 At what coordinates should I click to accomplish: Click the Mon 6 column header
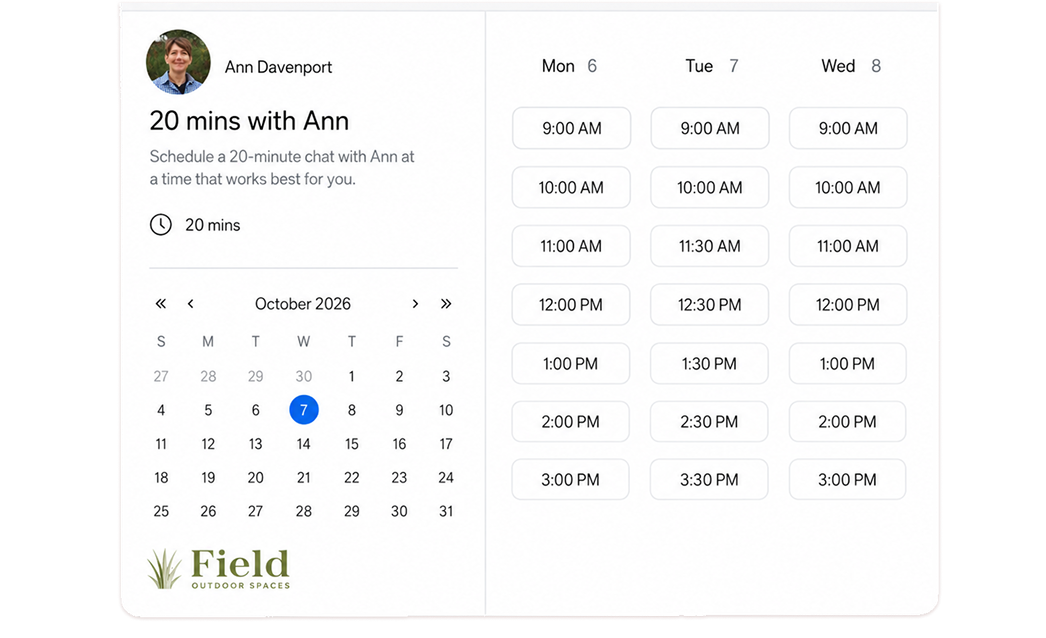pos(569,66)
